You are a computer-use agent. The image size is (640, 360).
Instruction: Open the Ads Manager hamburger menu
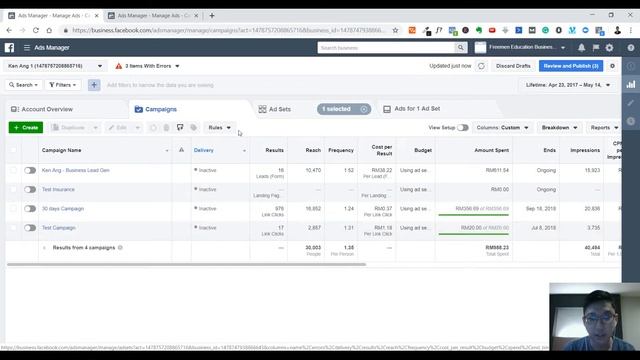[27, 48]
